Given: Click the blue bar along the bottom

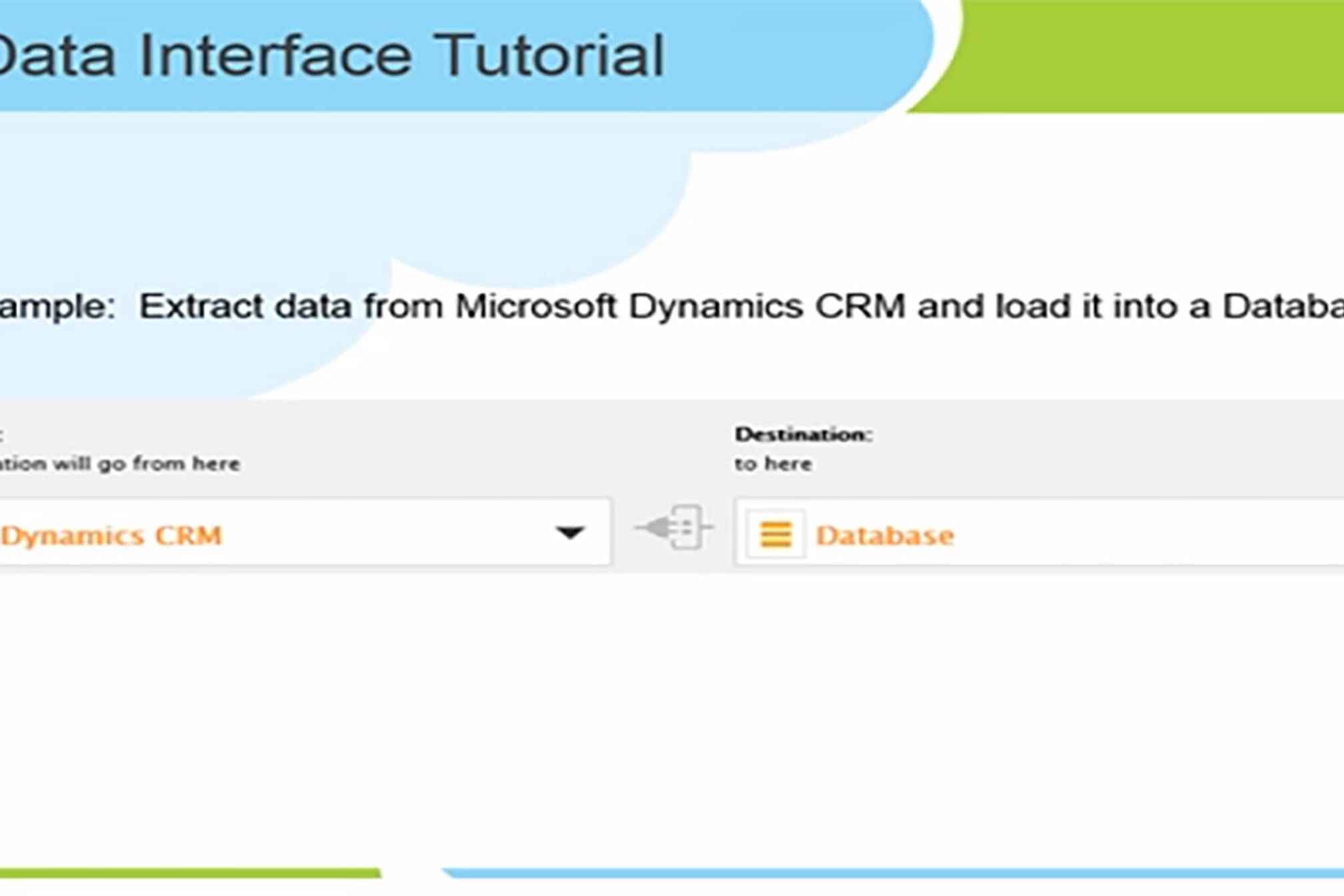Looking at the screenshot, I should [893, 873].
